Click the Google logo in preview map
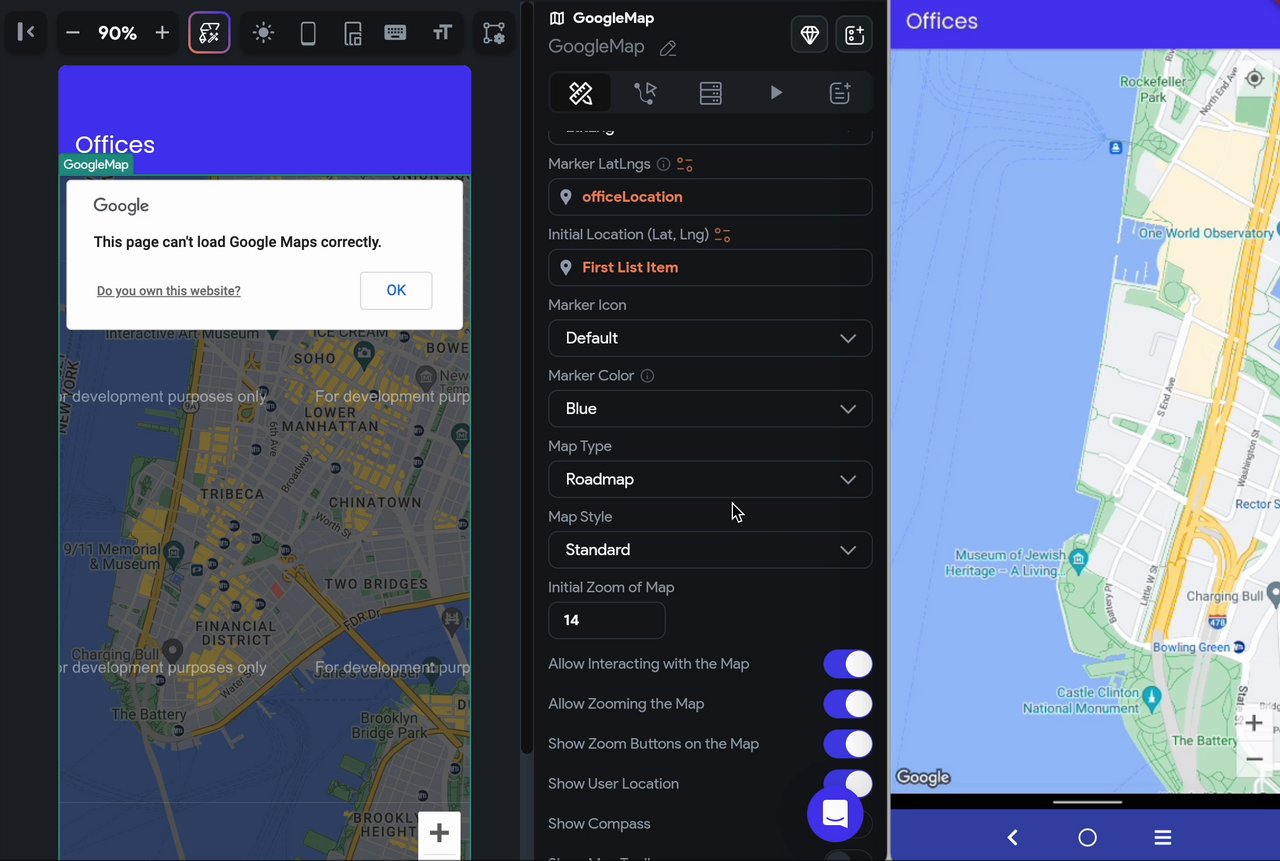 click(923, 777)
